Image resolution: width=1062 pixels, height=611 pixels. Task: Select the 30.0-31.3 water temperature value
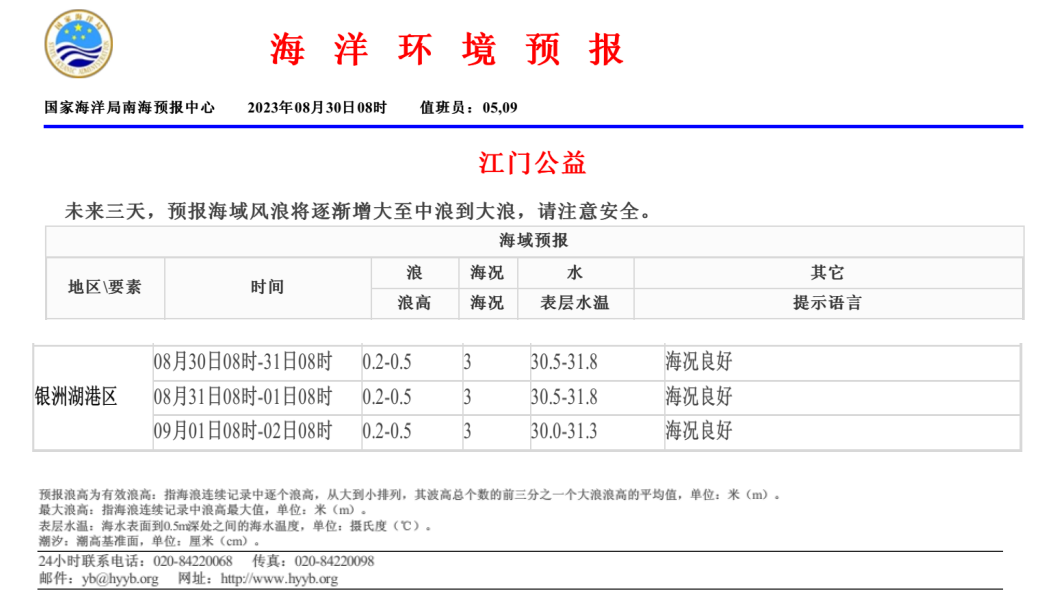click(564, 431)
